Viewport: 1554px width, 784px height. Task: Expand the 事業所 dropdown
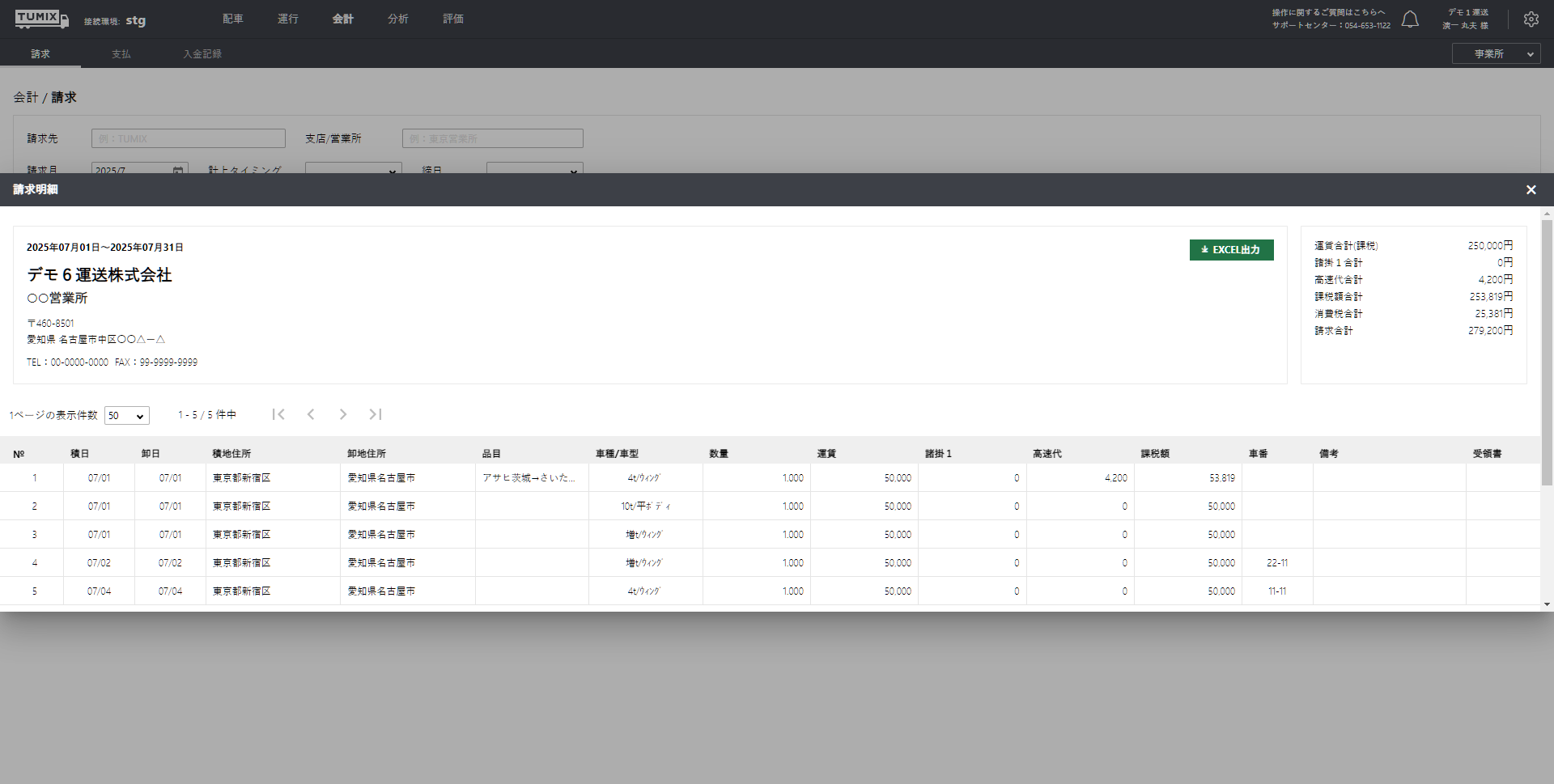pyautogui.click(x=1496, y=54)
